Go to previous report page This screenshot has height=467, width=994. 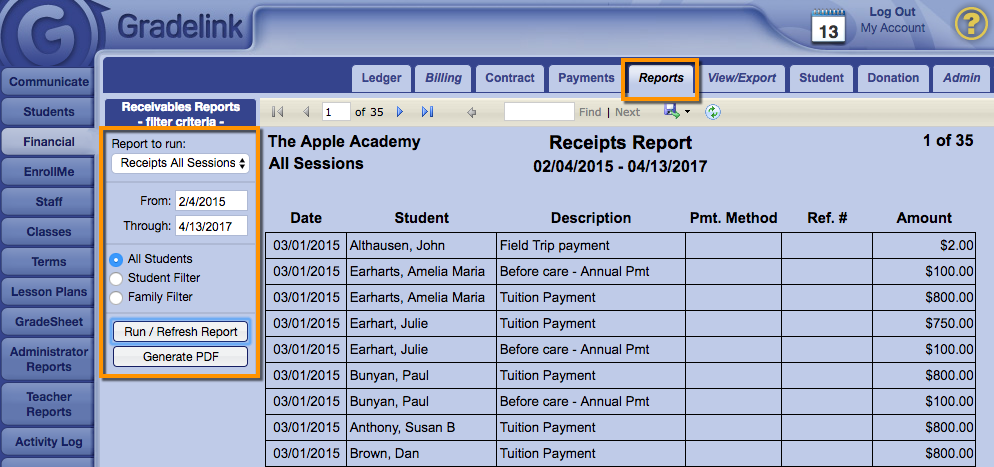point(306,112)
